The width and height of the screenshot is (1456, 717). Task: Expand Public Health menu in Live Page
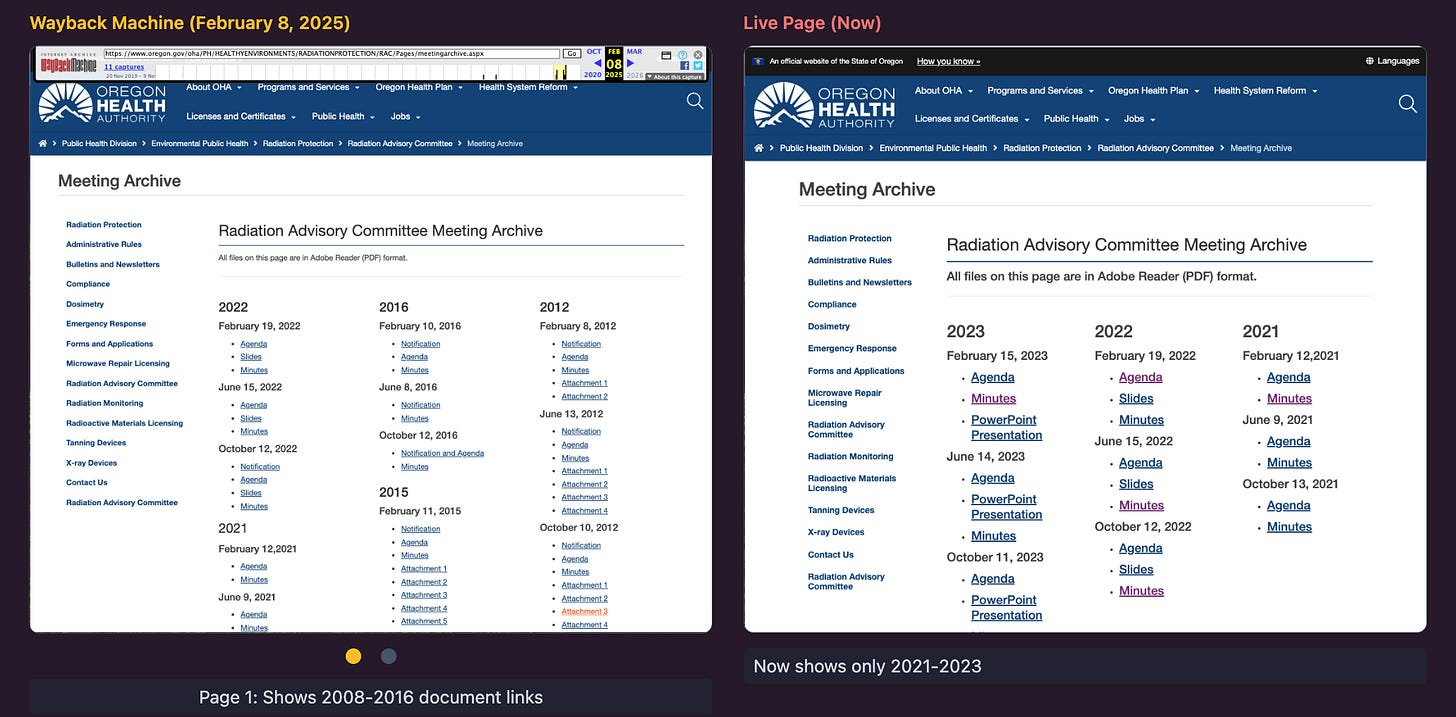[1076, 119]
